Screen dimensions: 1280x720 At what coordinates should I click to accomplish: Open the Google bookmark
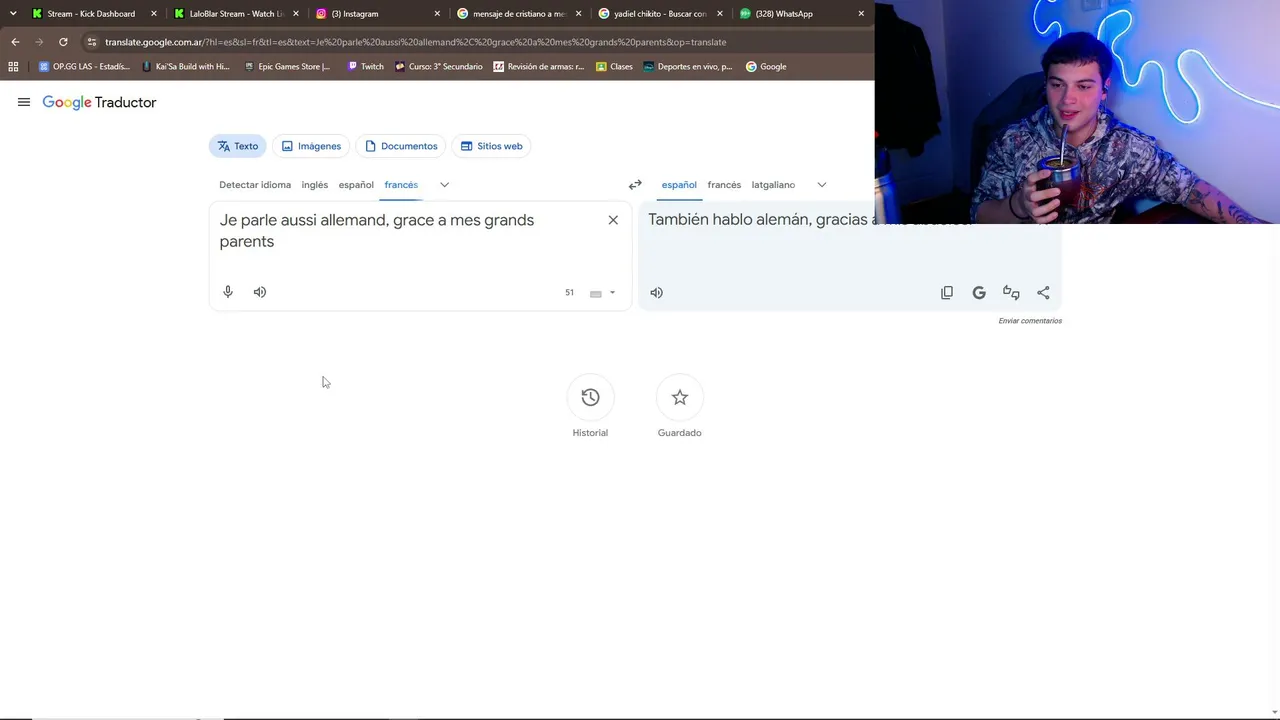(766, 67)
